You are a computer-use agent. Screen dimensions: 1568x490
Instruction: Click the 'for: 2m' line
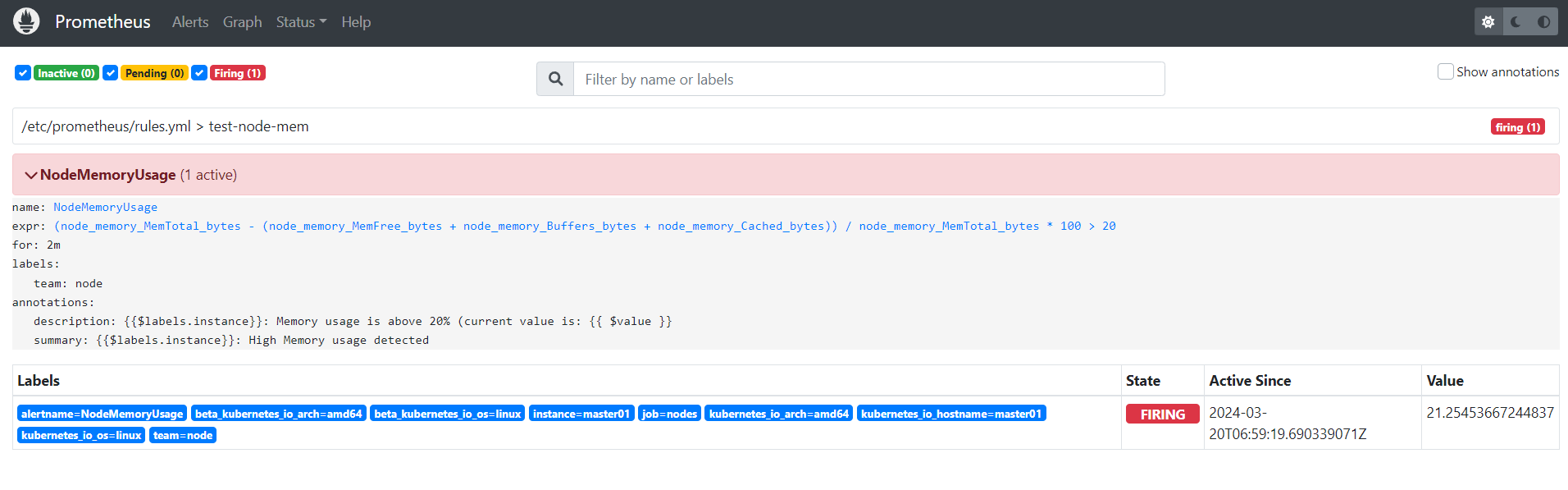tap(36, 245)
